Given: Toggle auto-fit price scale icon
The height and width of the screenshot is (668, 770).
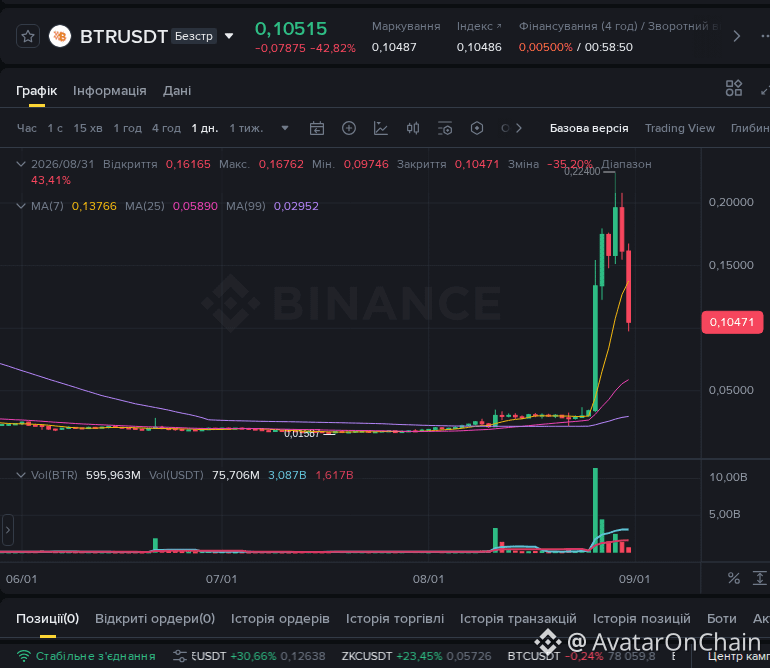Looking at the screenshot, I should click(759, 579).
